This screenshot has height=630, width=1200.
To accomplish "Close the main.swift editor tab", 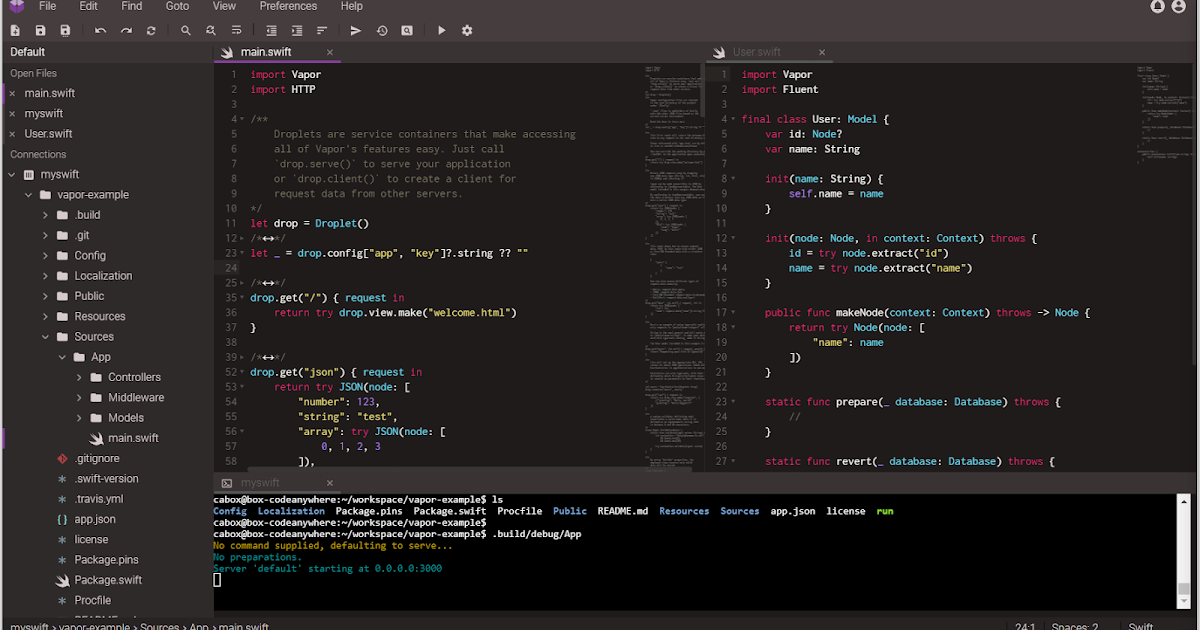I will 330,52.
